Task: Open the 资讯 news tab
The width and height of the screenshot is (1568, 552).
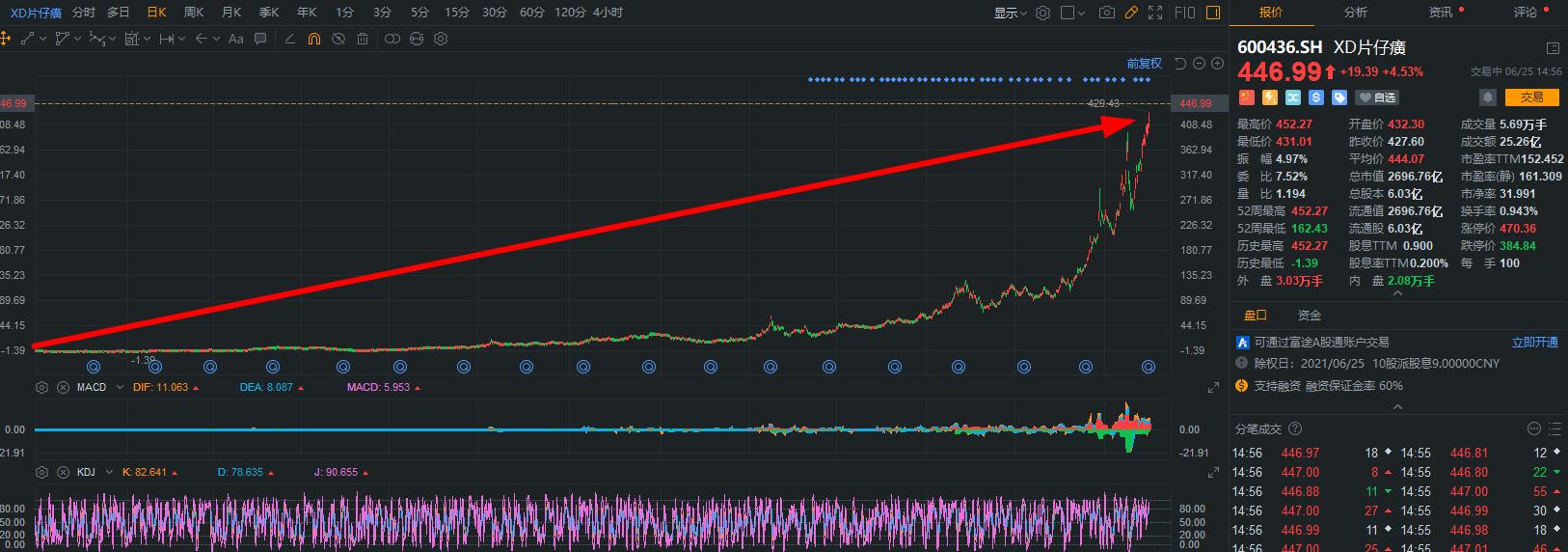Action: (x=1441, y=13)
